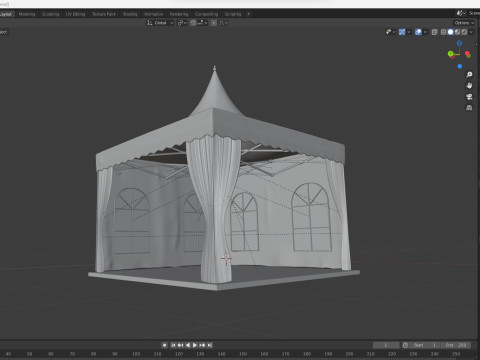Screen dimensions: 480x360
Task: Select wireframe viewport shading
Action: point(443,32)
